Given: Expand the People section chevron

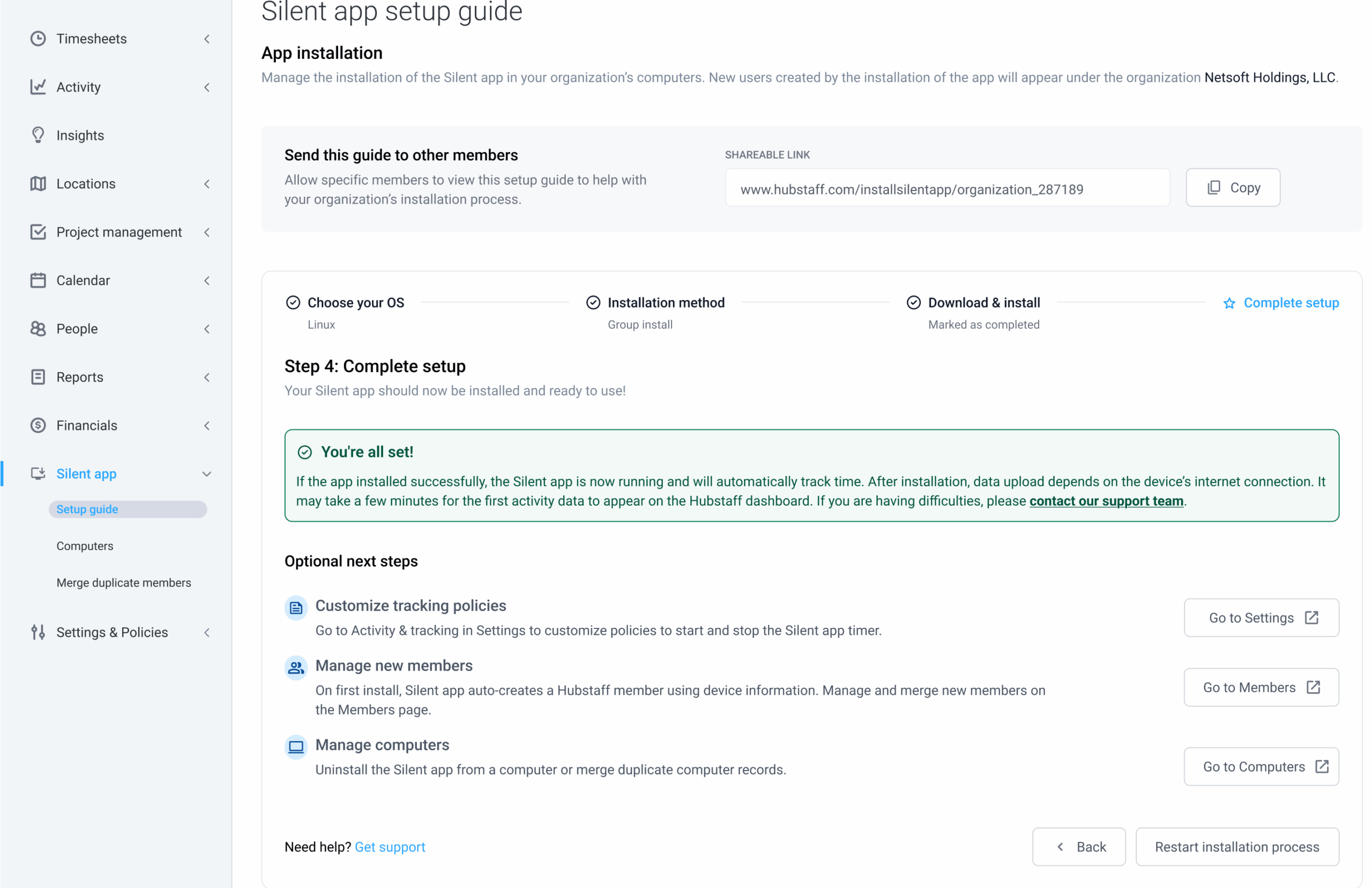Looking at the screenshot, I should point(207,329).
